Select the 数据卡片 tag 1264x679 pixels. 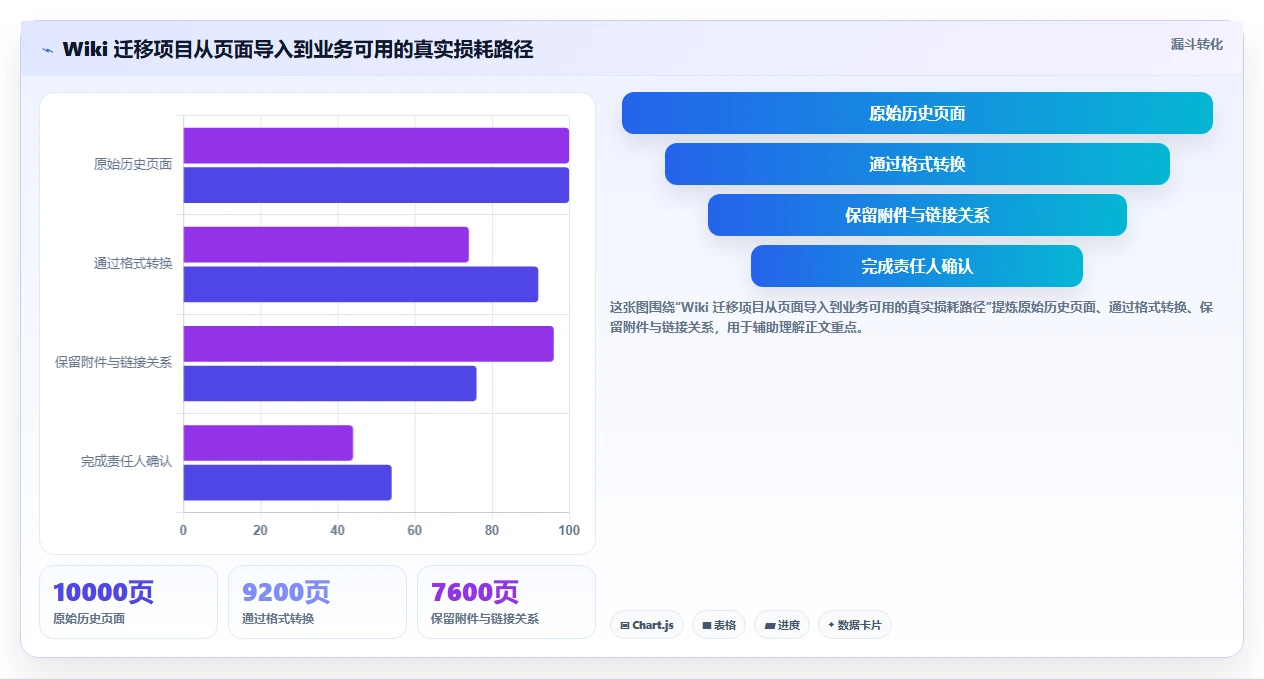[855, 625]
